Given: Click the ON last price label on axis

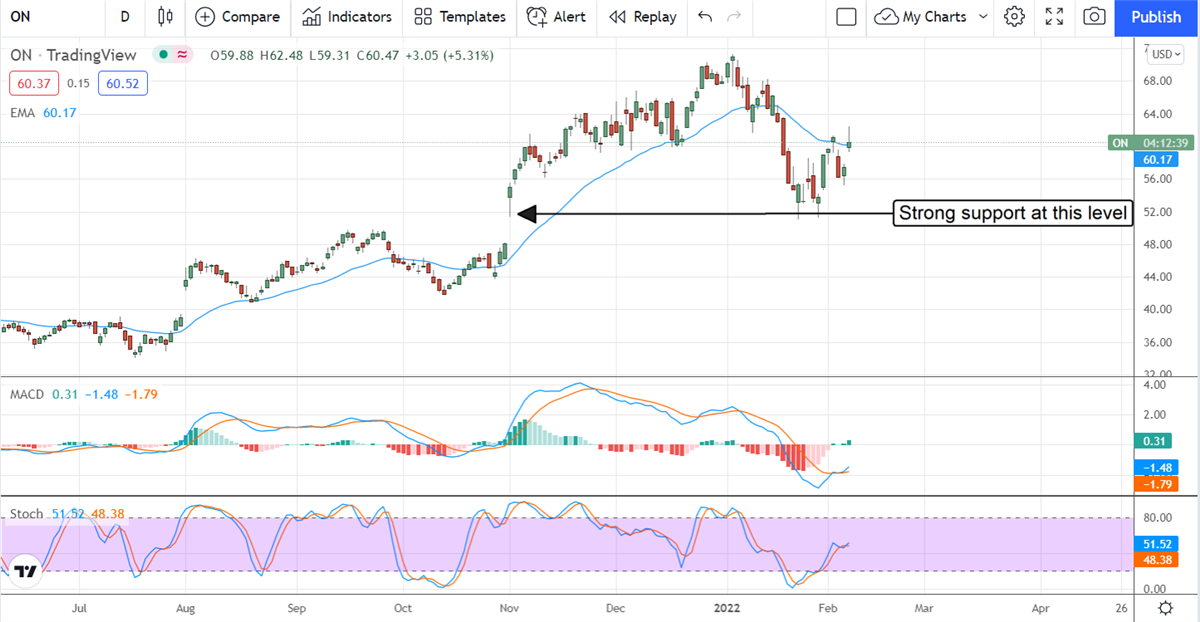Looking at the screenshot, I should point(1150,143).
